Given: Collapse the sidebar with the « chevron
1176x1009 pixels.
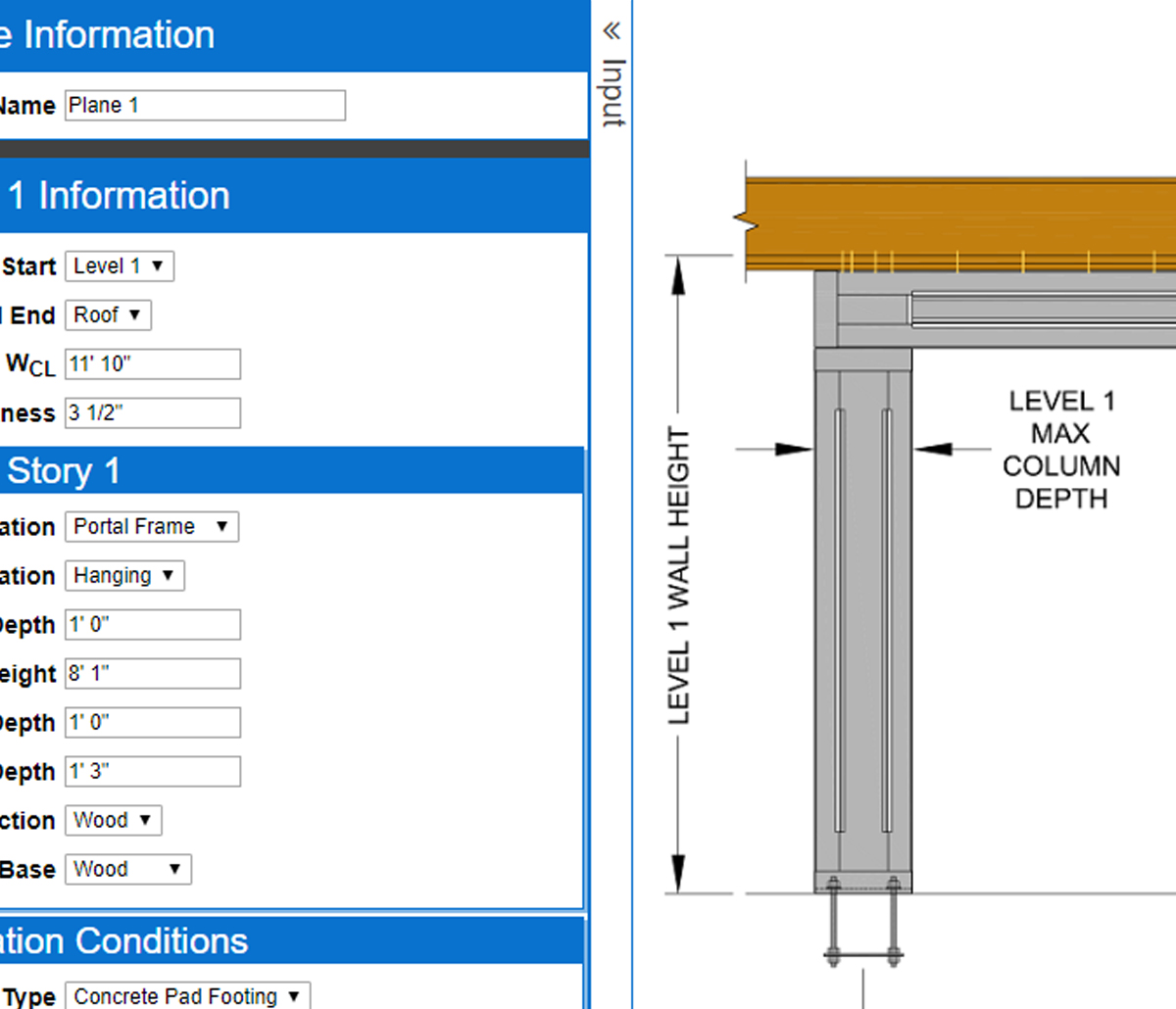Looking at the screenshot, I should [611, 29].
